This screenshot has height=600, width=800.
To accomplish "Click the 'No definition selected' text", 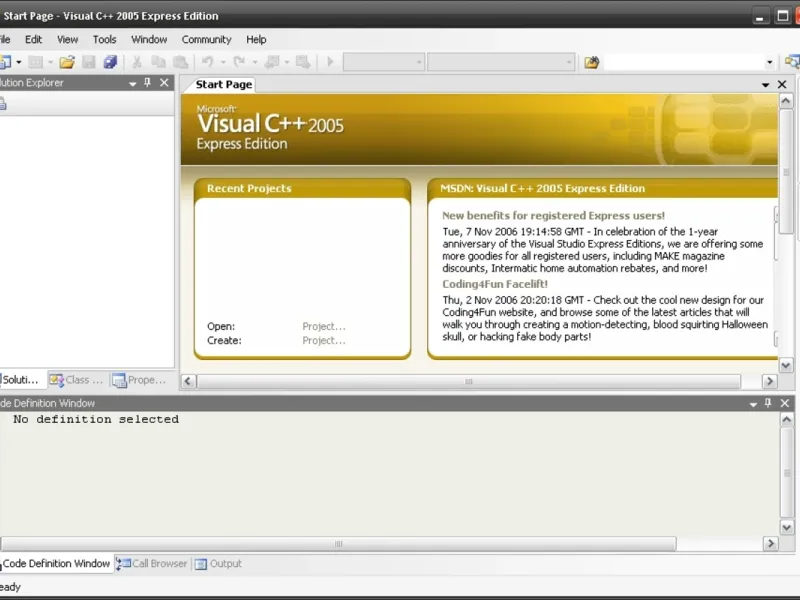I will click(96, 419).
